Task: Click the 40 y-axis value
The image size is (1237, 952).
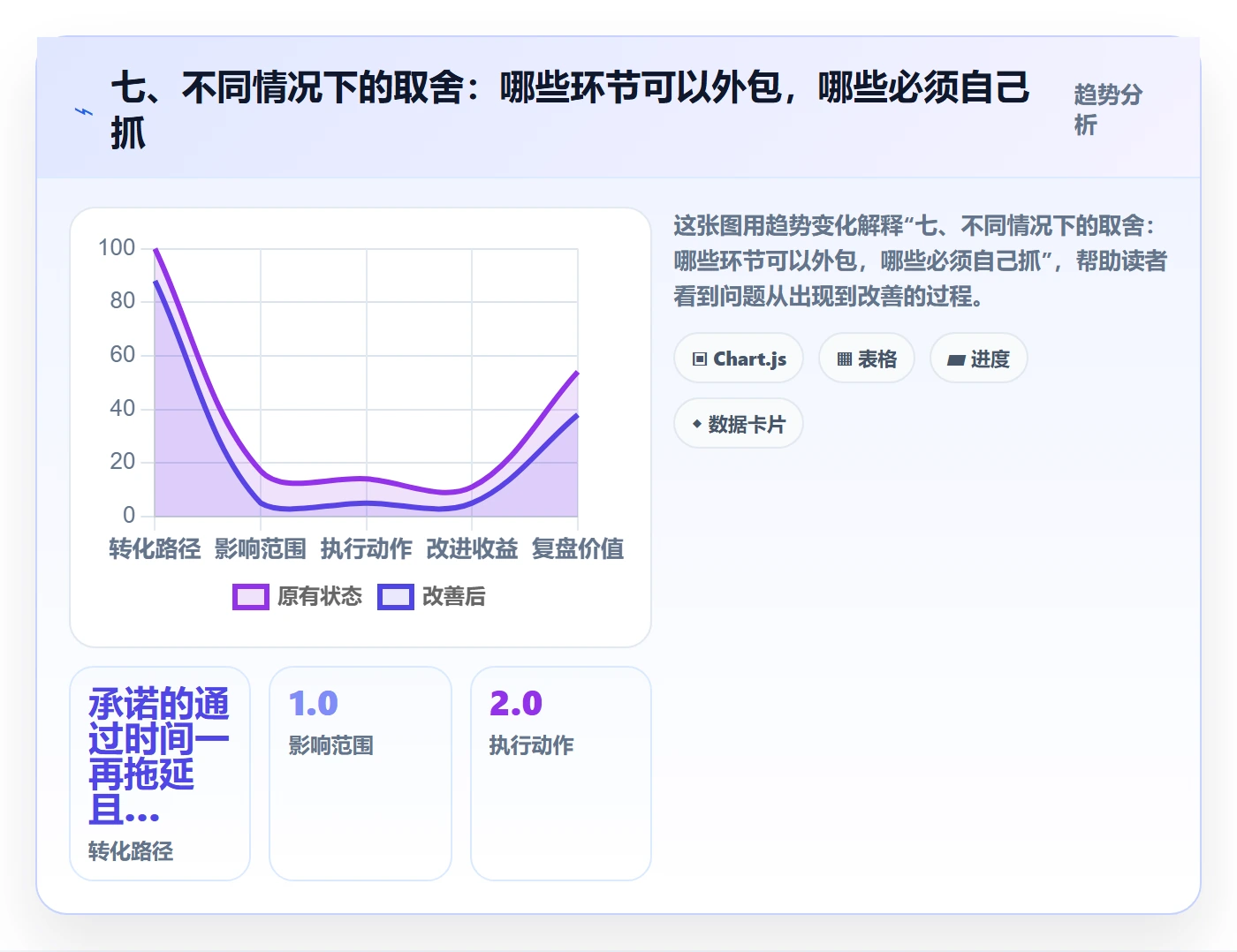Action: click(x=123, y=409)
